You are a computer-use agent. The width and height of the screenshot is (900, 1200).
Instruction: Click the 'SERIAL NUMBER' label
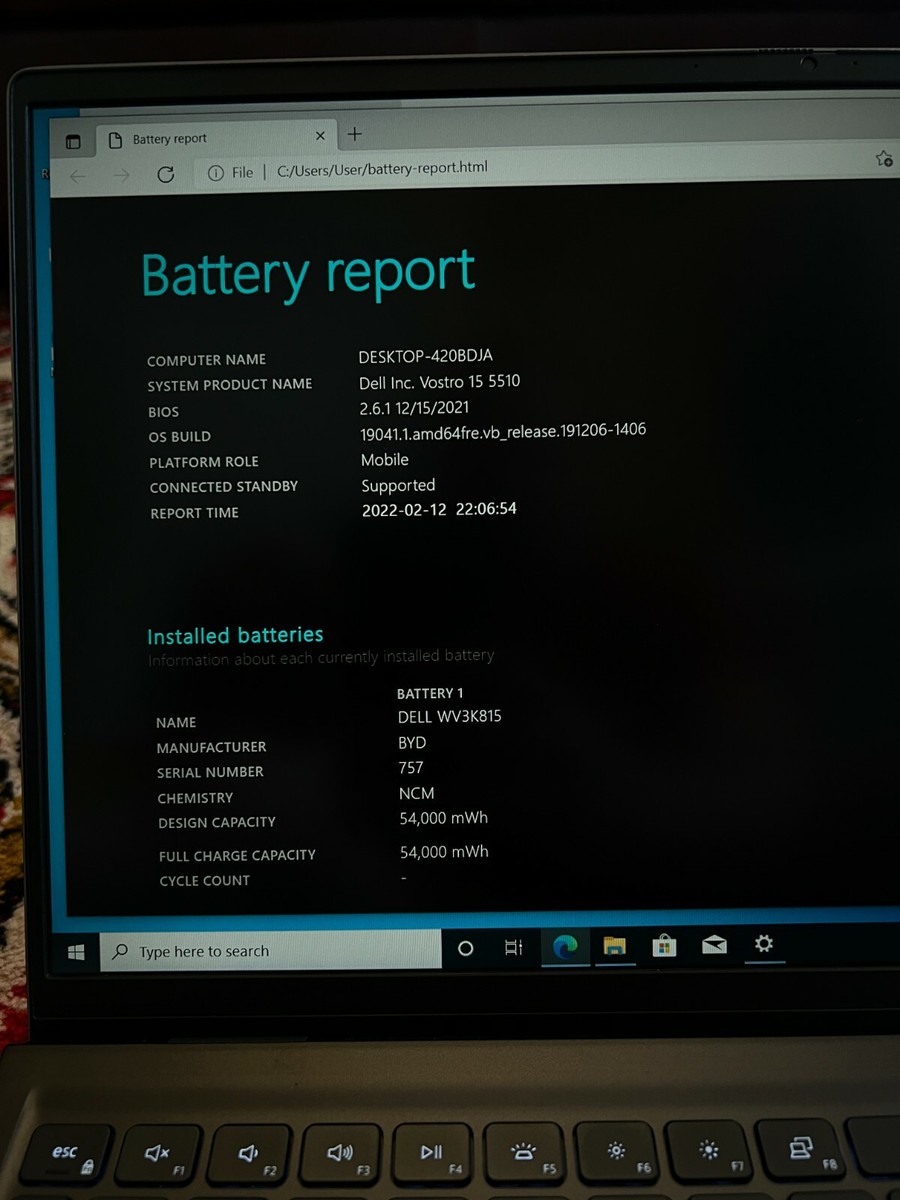click(x=210, y=772)
